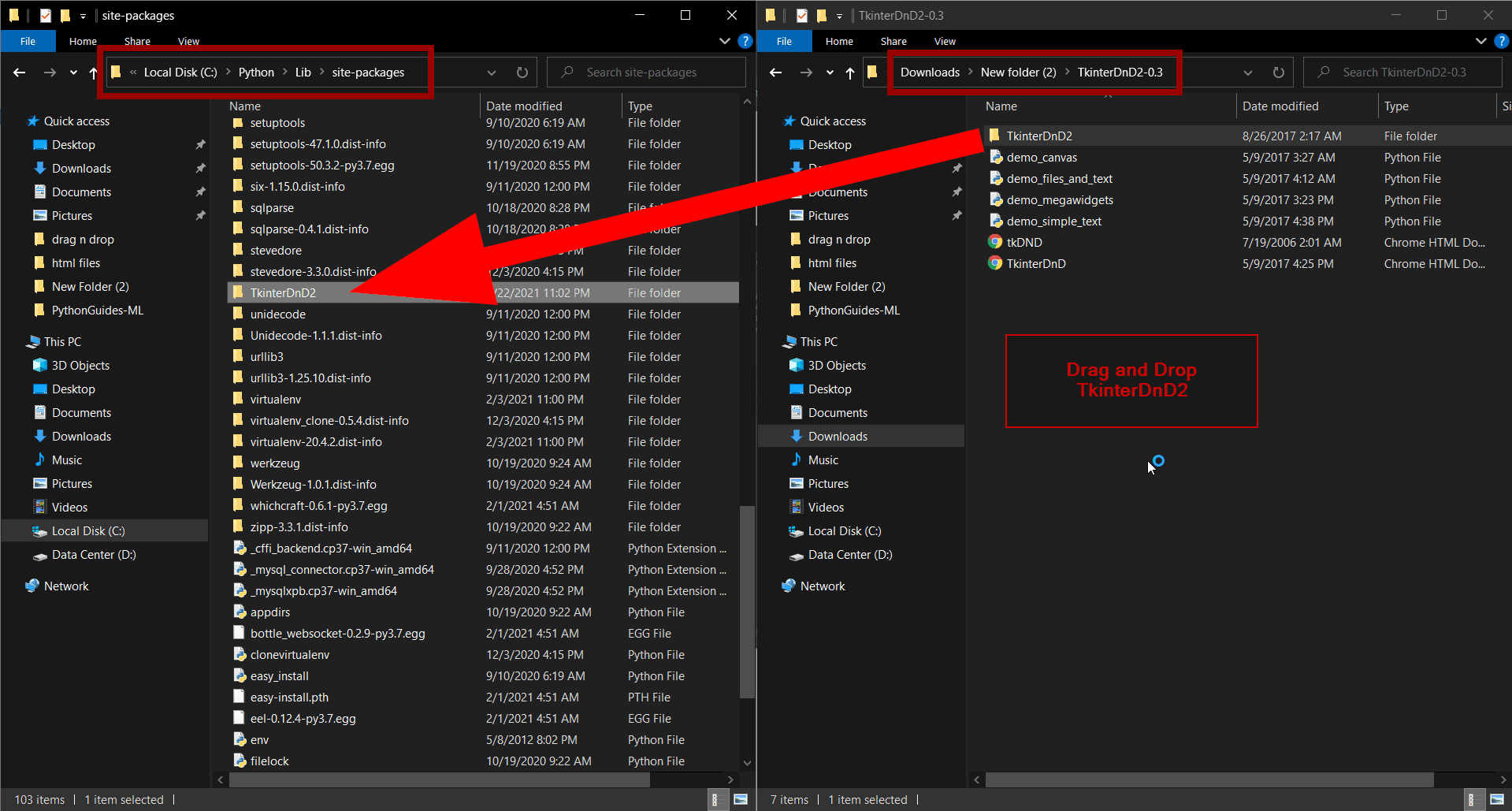This screenshot has width=1512, height=811.
Task: Open Share tab in site-packages window
Action: (x=137, y=41)
